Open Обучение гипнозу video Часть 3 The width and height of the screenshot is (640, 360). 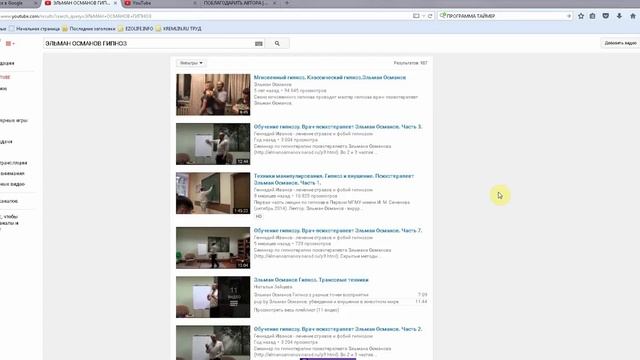(338, 127)
